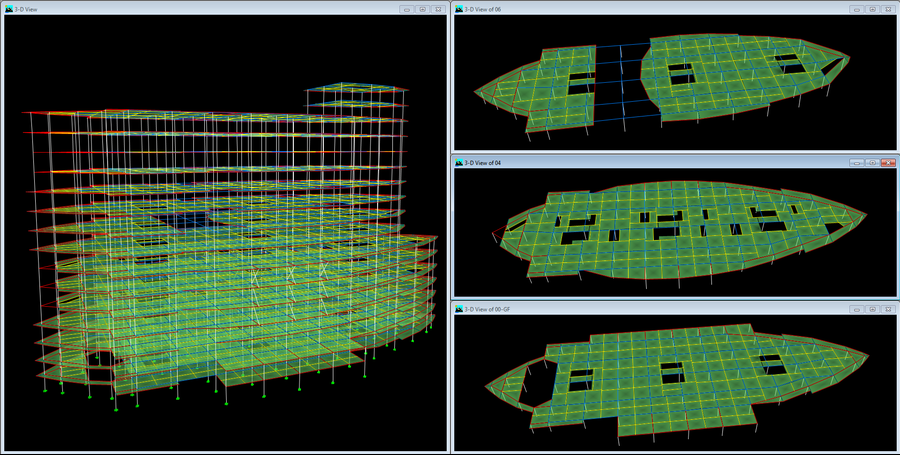Click the rooftop penthouse frame in 3-D View
The width and height of the screenshot is (900, 455).
tap(357, 100)
